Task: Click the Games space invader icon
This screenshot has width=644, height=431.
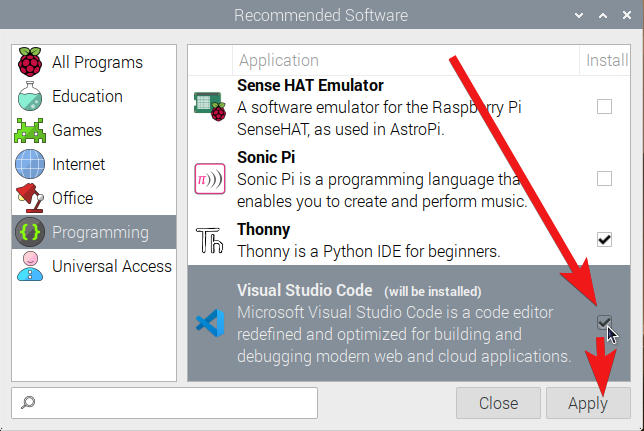Action: [x=30, y=130]
